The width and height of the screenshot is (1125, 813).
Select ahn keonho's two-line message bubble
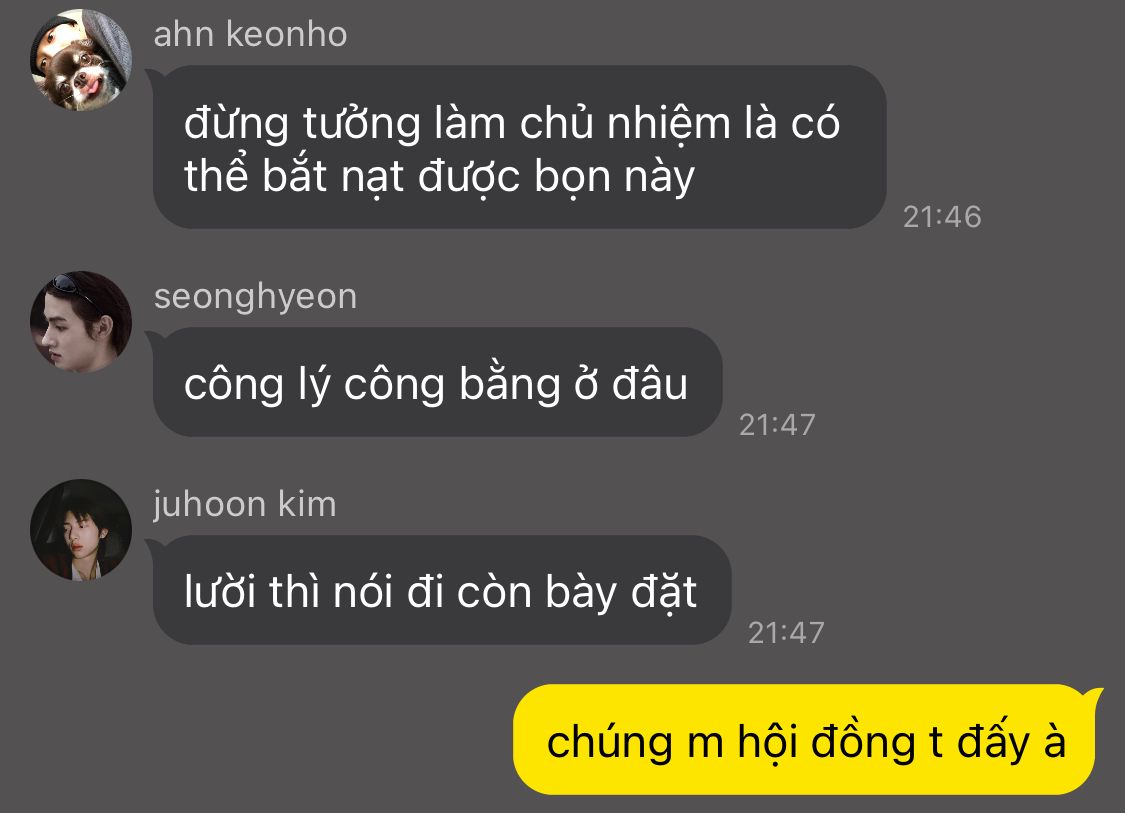(519, 147)
